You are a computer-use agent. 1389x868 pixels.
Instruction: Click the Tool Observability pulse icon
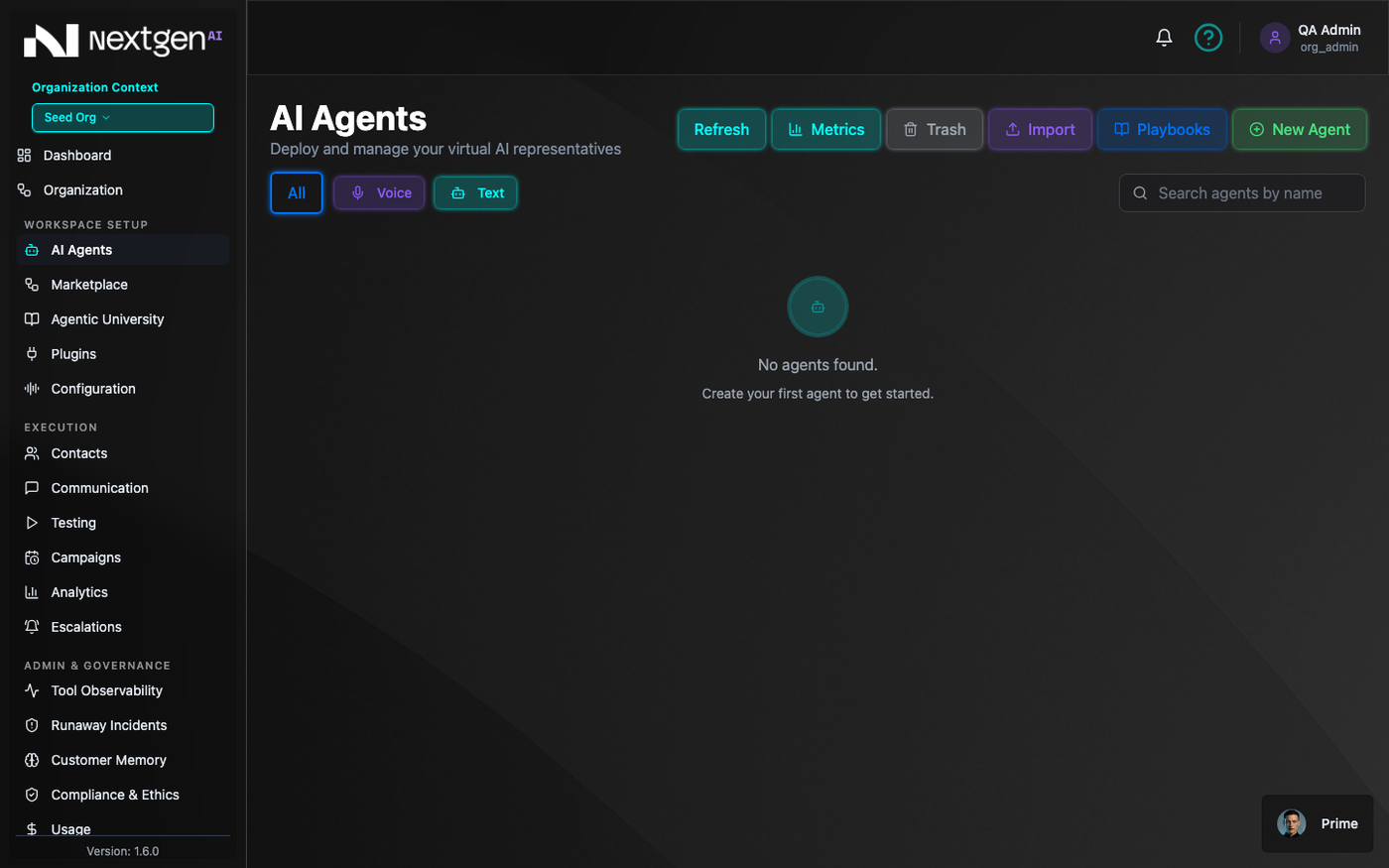[x=32, y=690]
